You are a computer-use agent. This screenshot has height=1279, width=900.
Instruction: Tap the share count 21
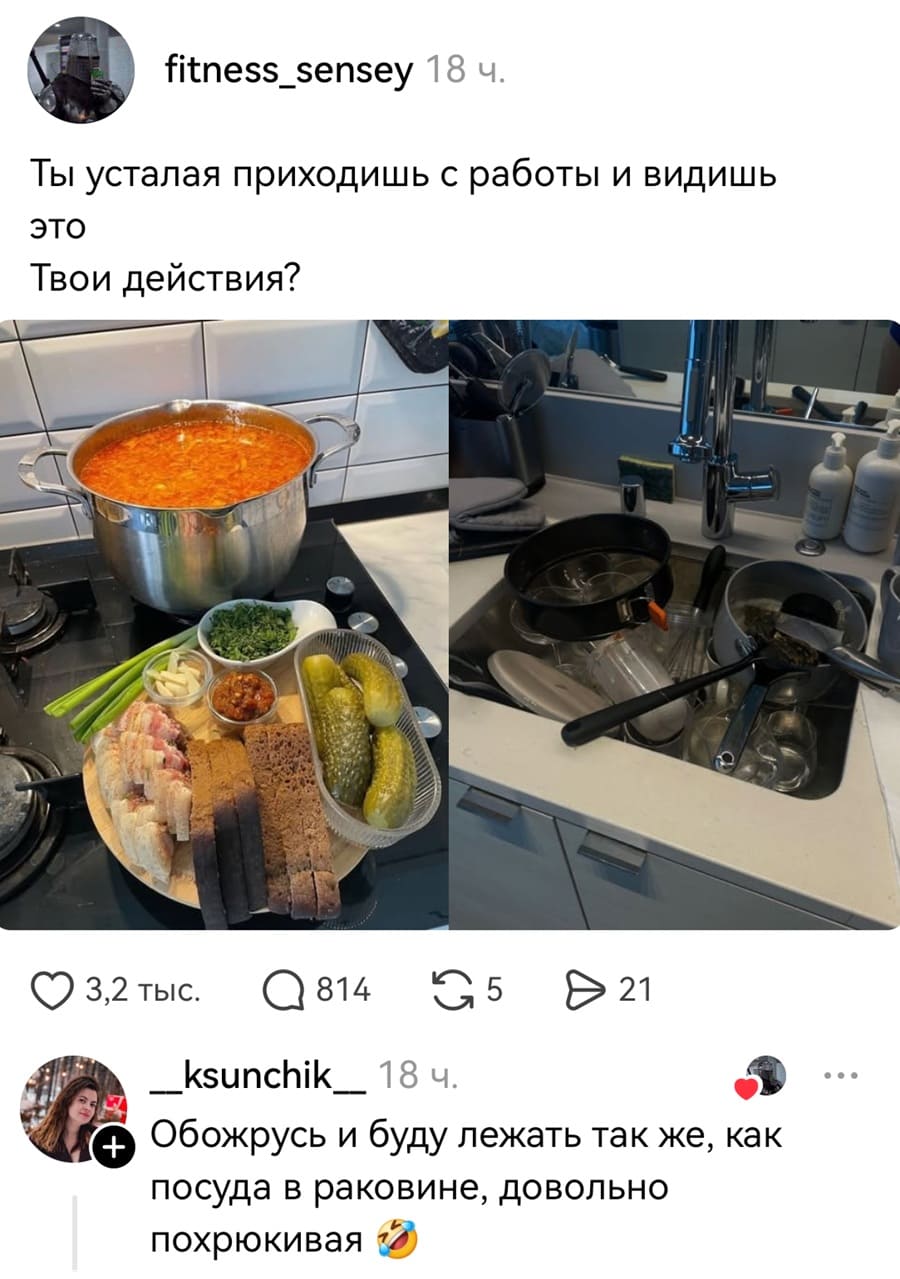(x=636, y=990)
